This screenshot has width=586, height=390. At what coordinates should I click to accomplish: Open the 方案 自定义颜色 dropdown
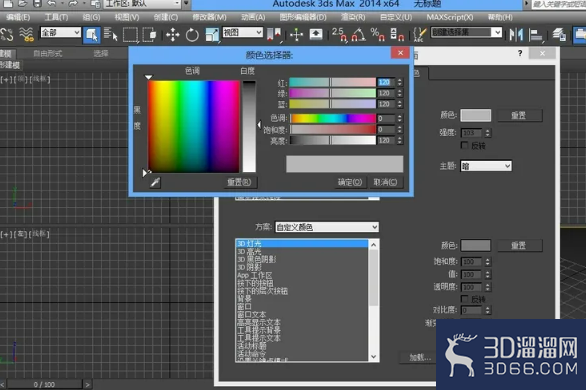327,227
